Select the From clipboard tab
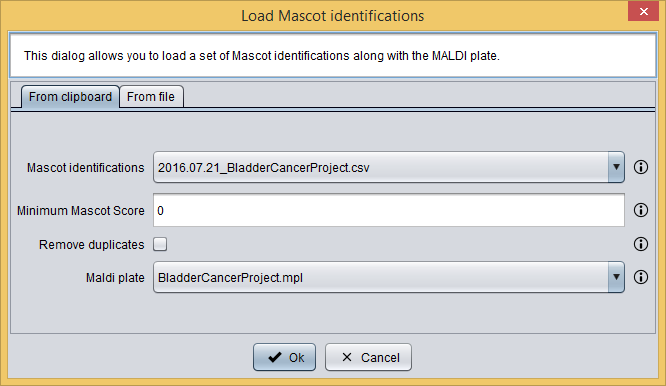This screenshot has width=666, height=386. coord(71,97)
